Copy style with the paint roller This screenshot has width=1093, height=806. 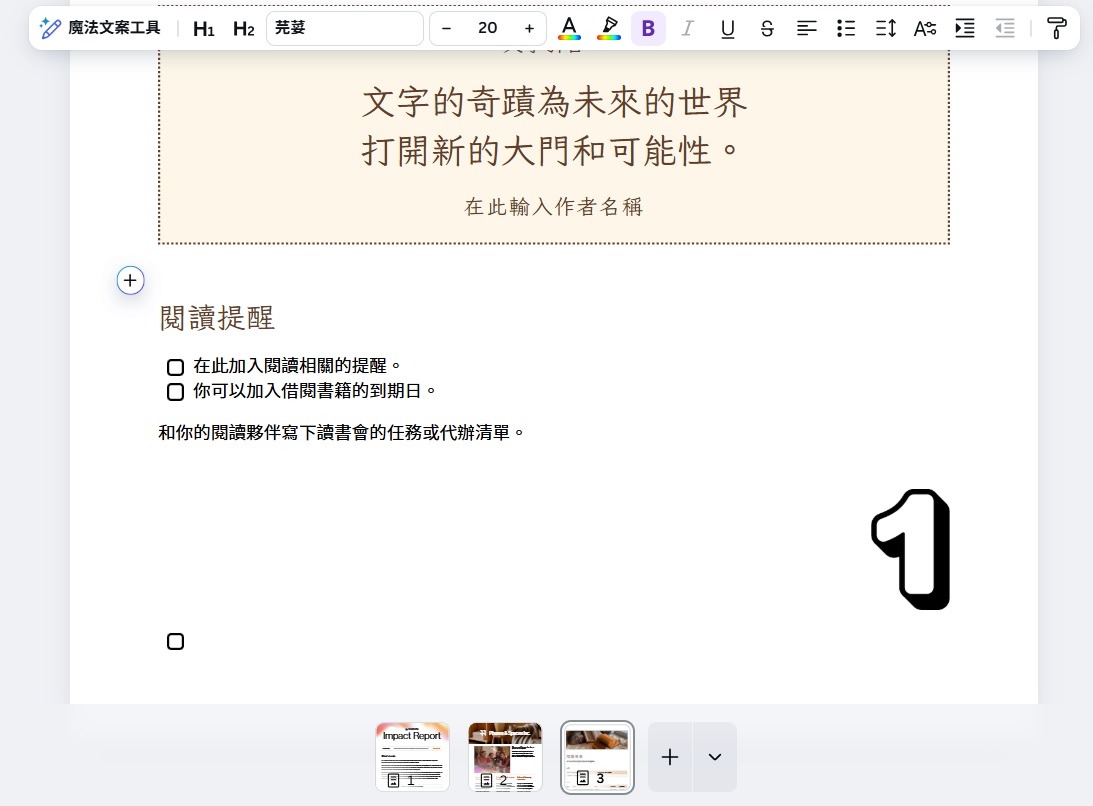[1057, 29]
